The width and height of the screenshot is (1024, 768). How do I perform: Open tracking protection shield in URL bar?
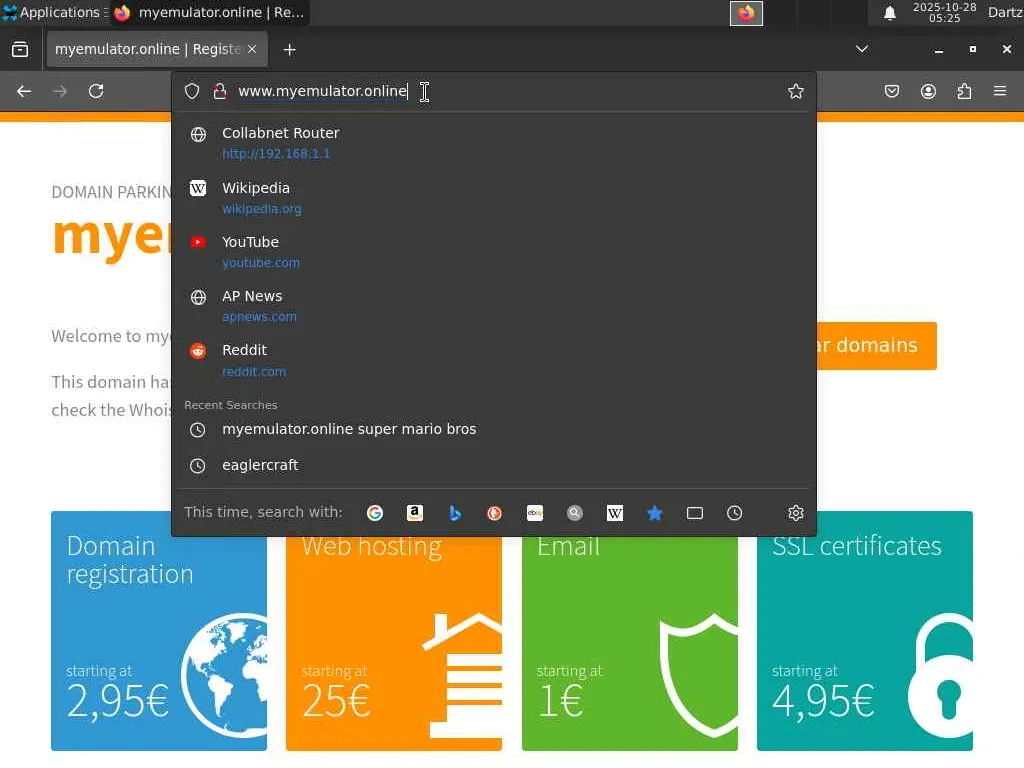tap(191, 91)
